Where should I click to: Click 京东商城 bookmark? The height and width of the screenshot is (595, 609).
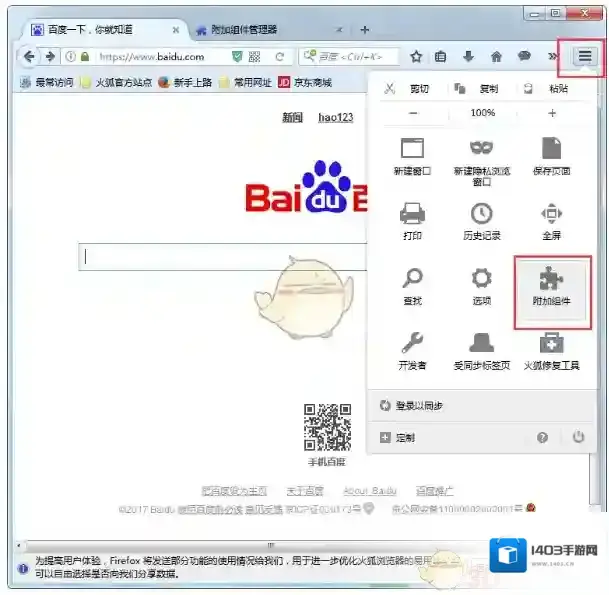[305, 82]
